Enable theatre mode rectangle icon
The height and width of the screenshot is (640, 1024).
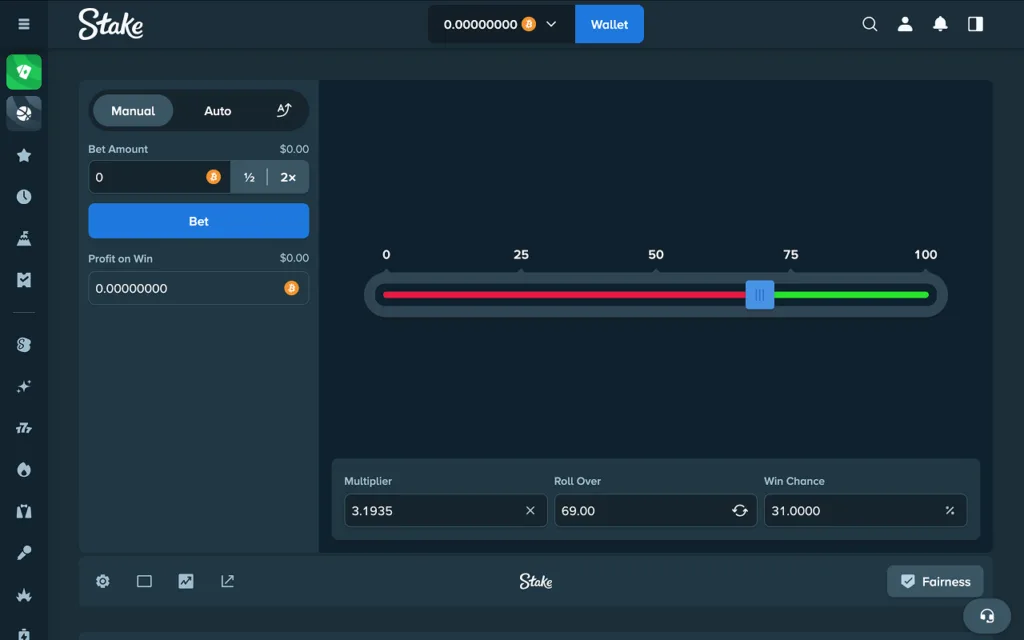coord(144,581)
